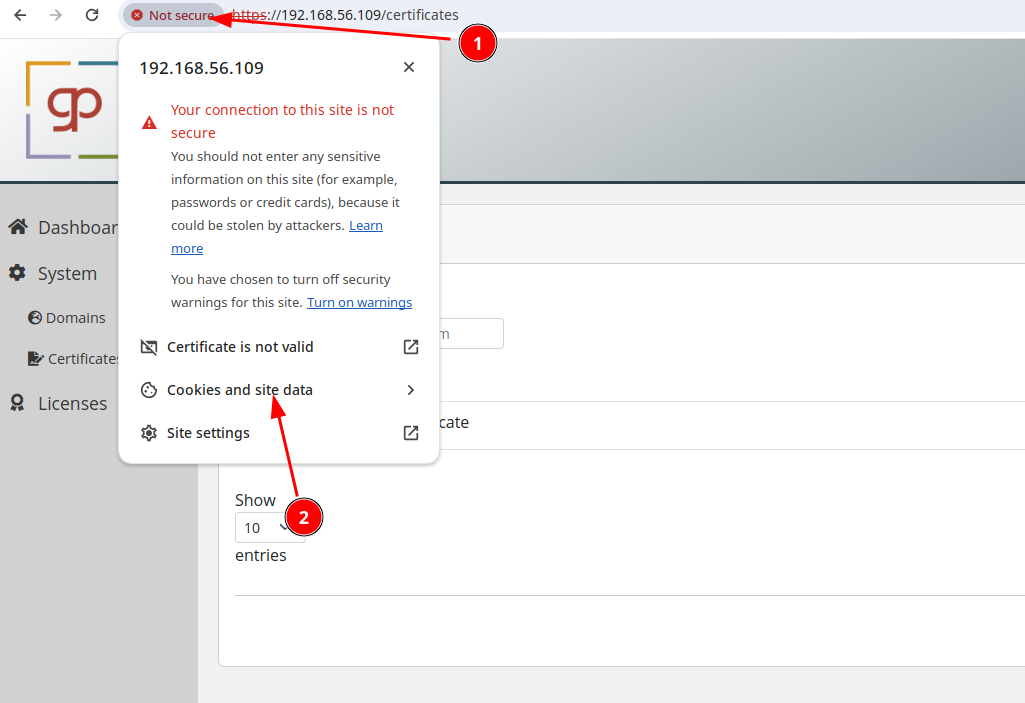Collapse the site information popup with its X
The image size is (1025, 703).
[x=409, y=67]
